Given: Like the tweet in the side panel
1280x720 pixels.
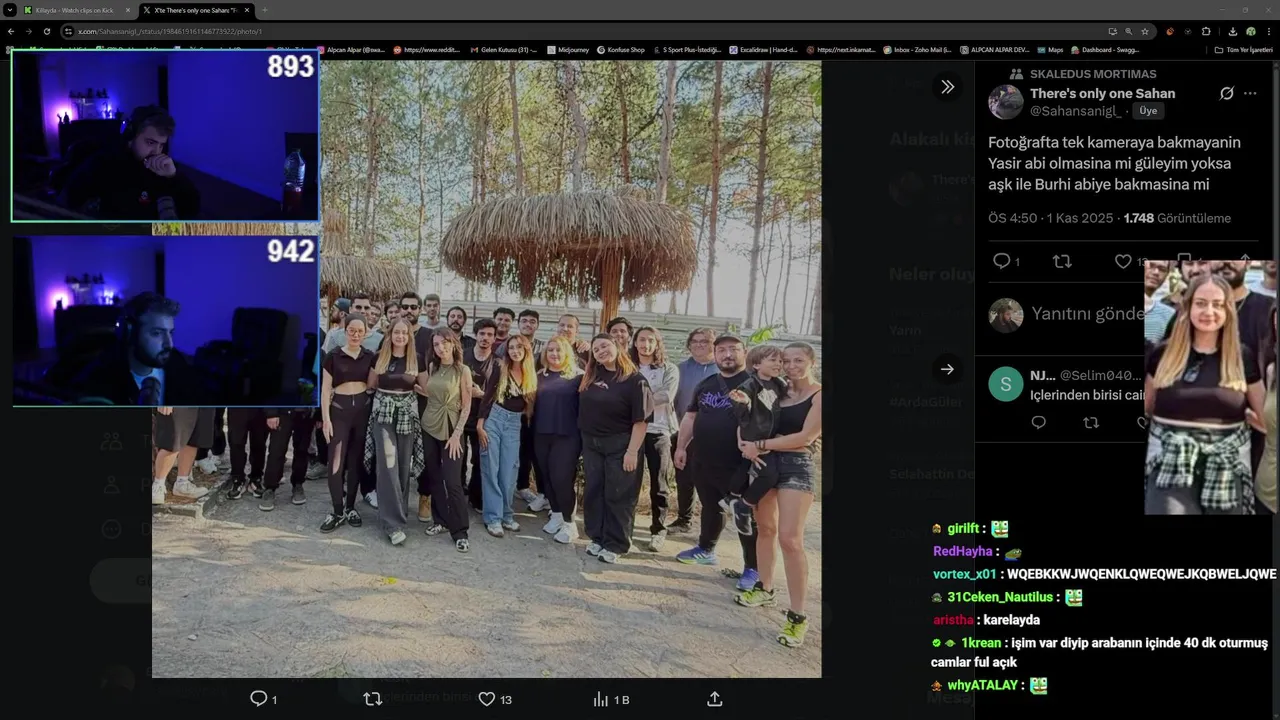Looking at the screenshot, I should point(1123,261).
